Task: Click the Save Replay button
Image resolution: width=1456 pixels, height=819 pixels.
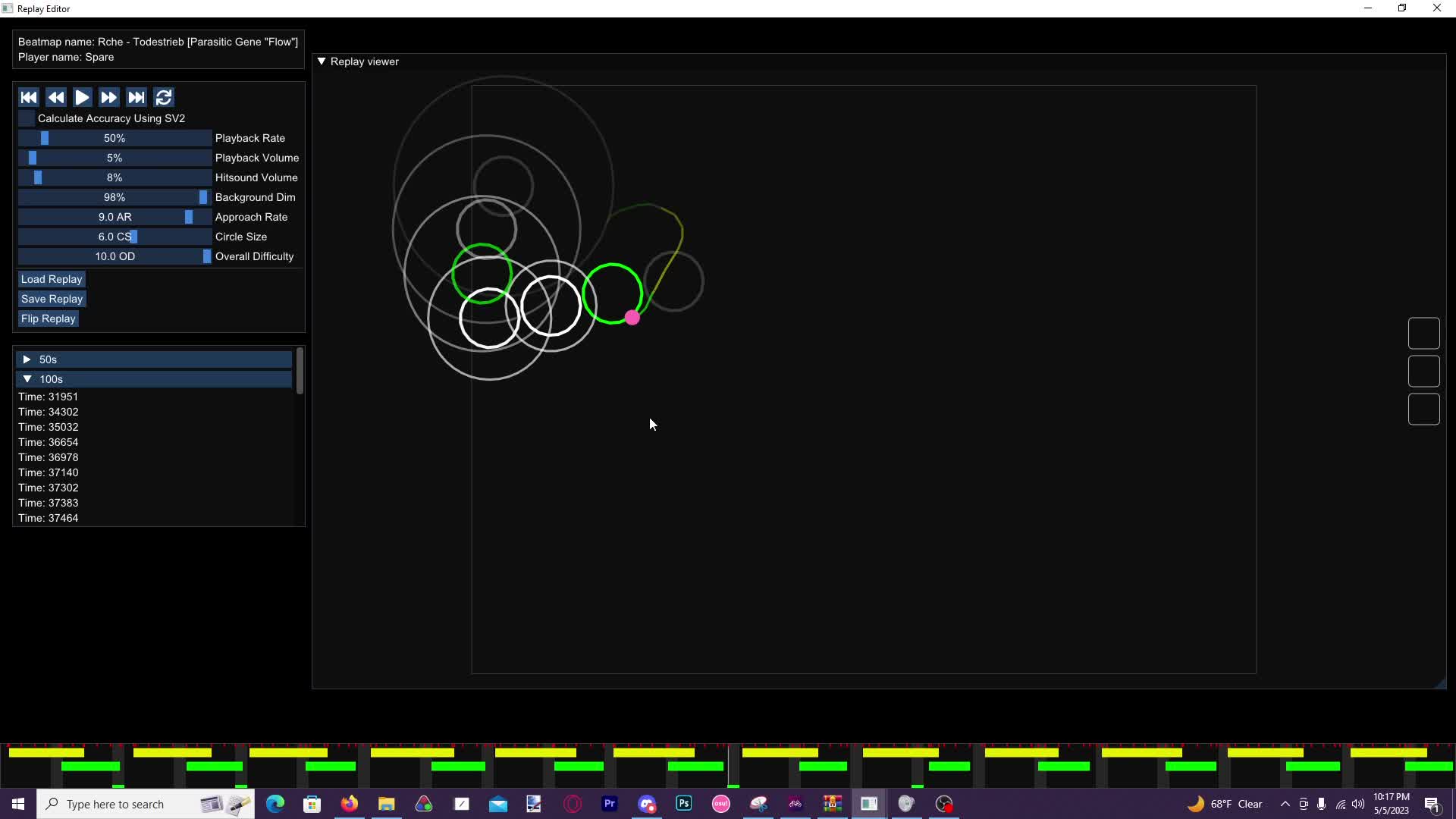Action: pyautogui.click(x=52, y=299)
